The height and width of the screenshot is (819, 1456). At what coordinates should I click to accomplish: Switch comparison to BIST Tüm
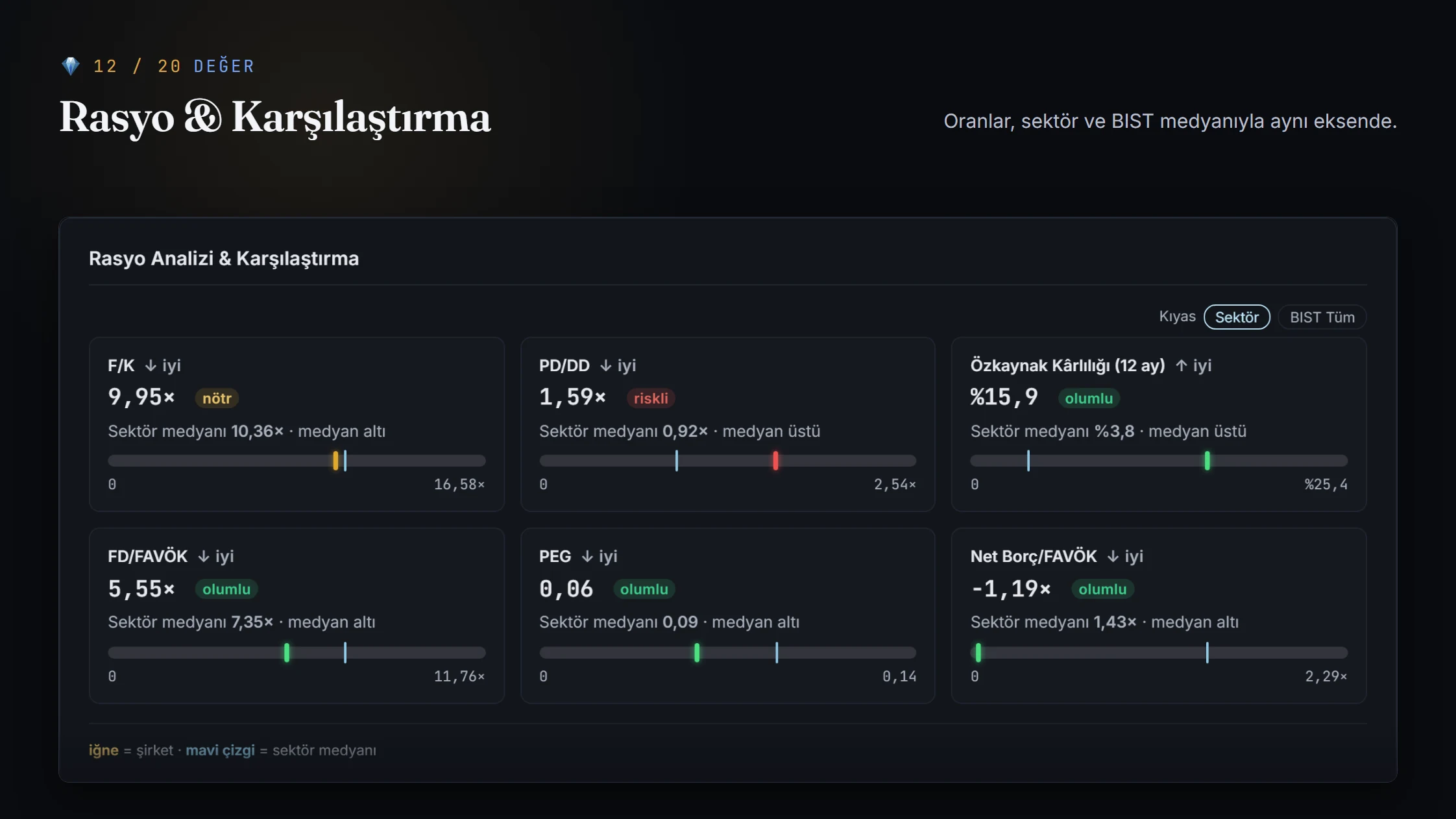click(x=1322, y=317)
